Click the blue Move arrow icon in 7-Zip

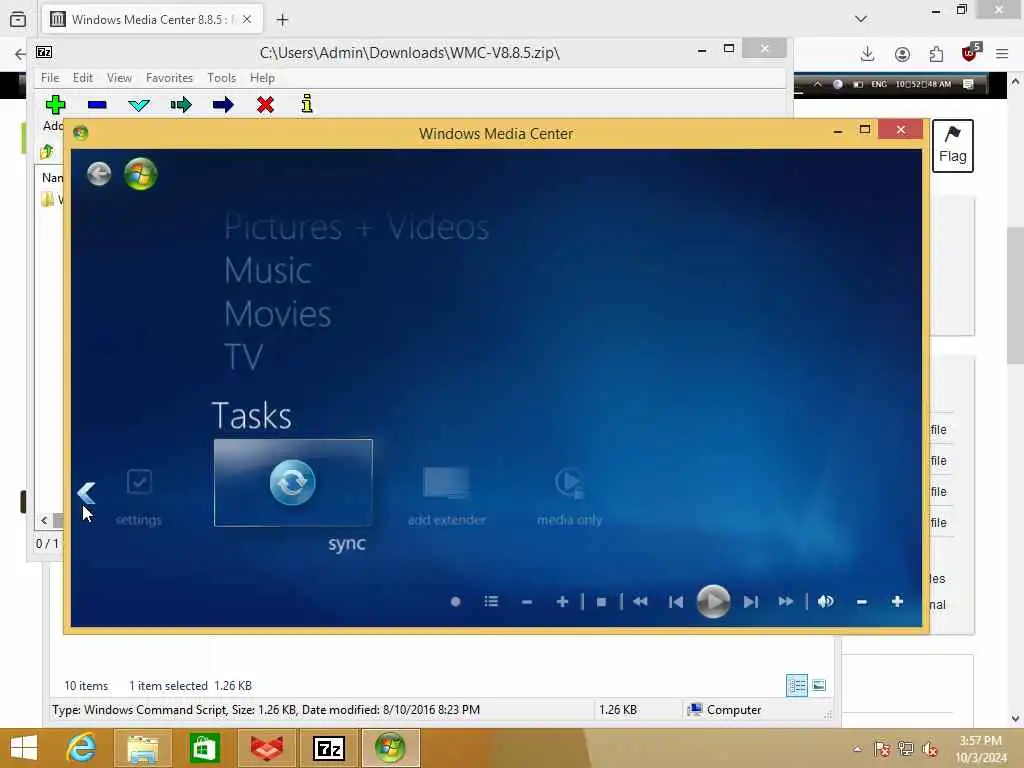pos(223,104)
